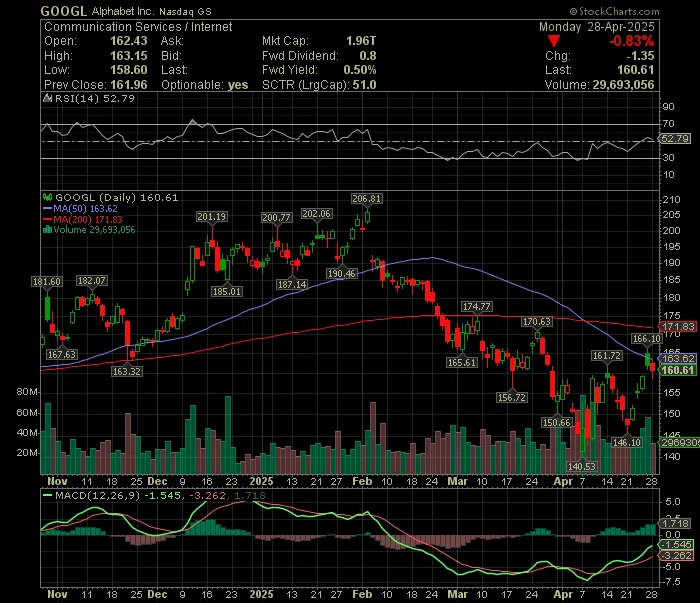Click the Optionable yes value
The image size is (700, 603).
(238, 85)
